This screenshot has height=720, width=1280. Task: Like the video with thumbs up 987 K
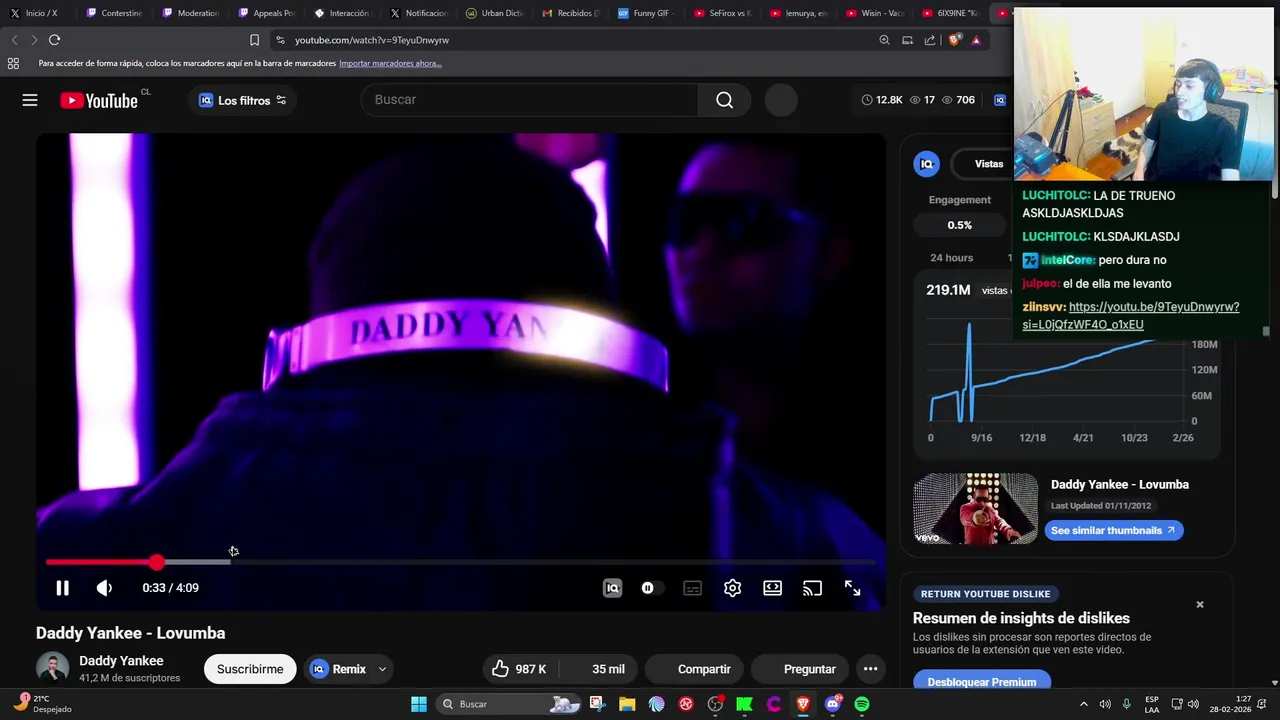(x=520, y=669)
